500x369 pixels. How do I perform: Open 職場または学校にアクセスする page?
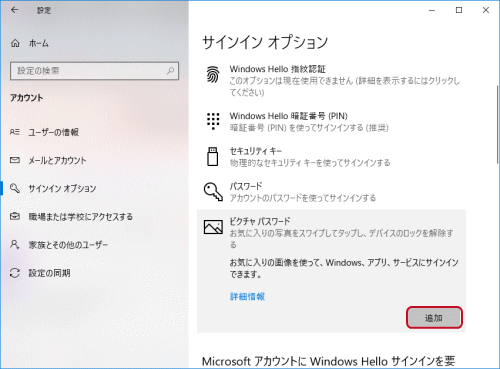tap(94, 217)
